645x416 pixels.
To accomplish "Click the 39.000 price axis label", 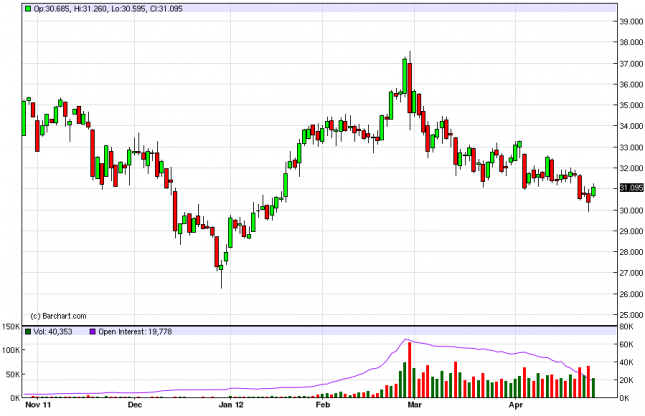I will (x=631, y=21).
